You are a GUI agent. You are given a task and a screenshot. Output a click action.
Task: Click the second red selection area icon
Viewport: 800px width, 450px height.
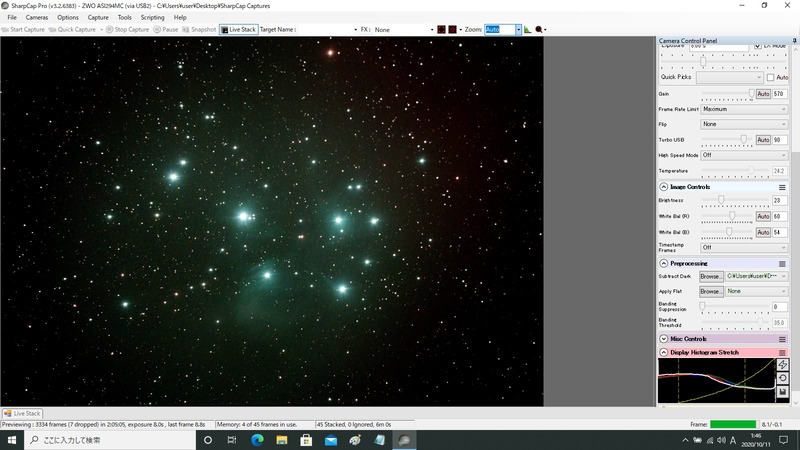452,30
